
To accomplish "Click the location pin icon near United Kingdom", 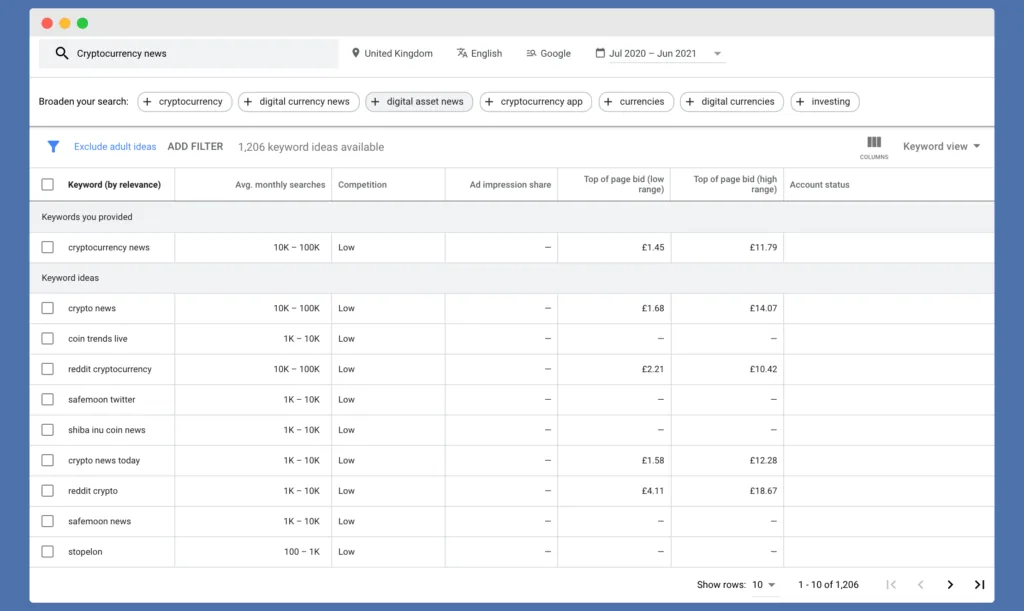I will (355, 52).
